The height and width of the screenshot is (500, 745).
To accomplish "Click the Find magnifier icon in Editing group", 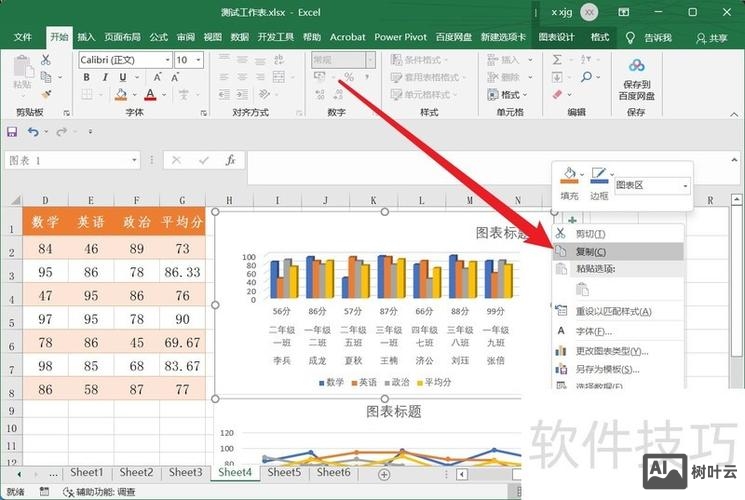I will click(587, 77).
